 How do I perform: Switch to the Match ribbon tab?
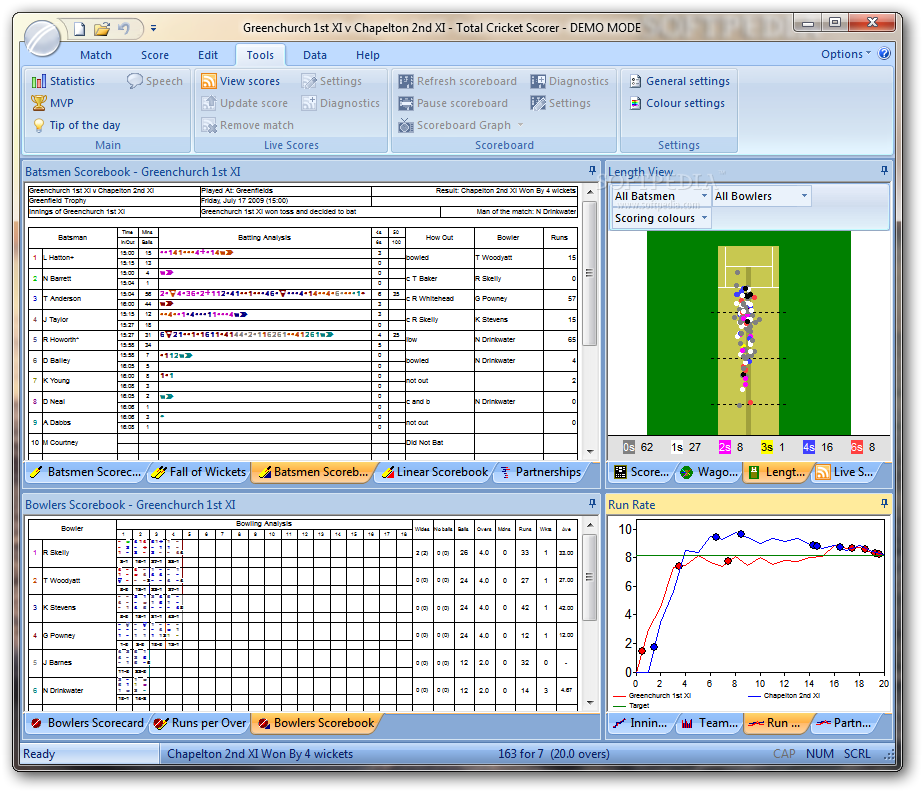[96, 55]
